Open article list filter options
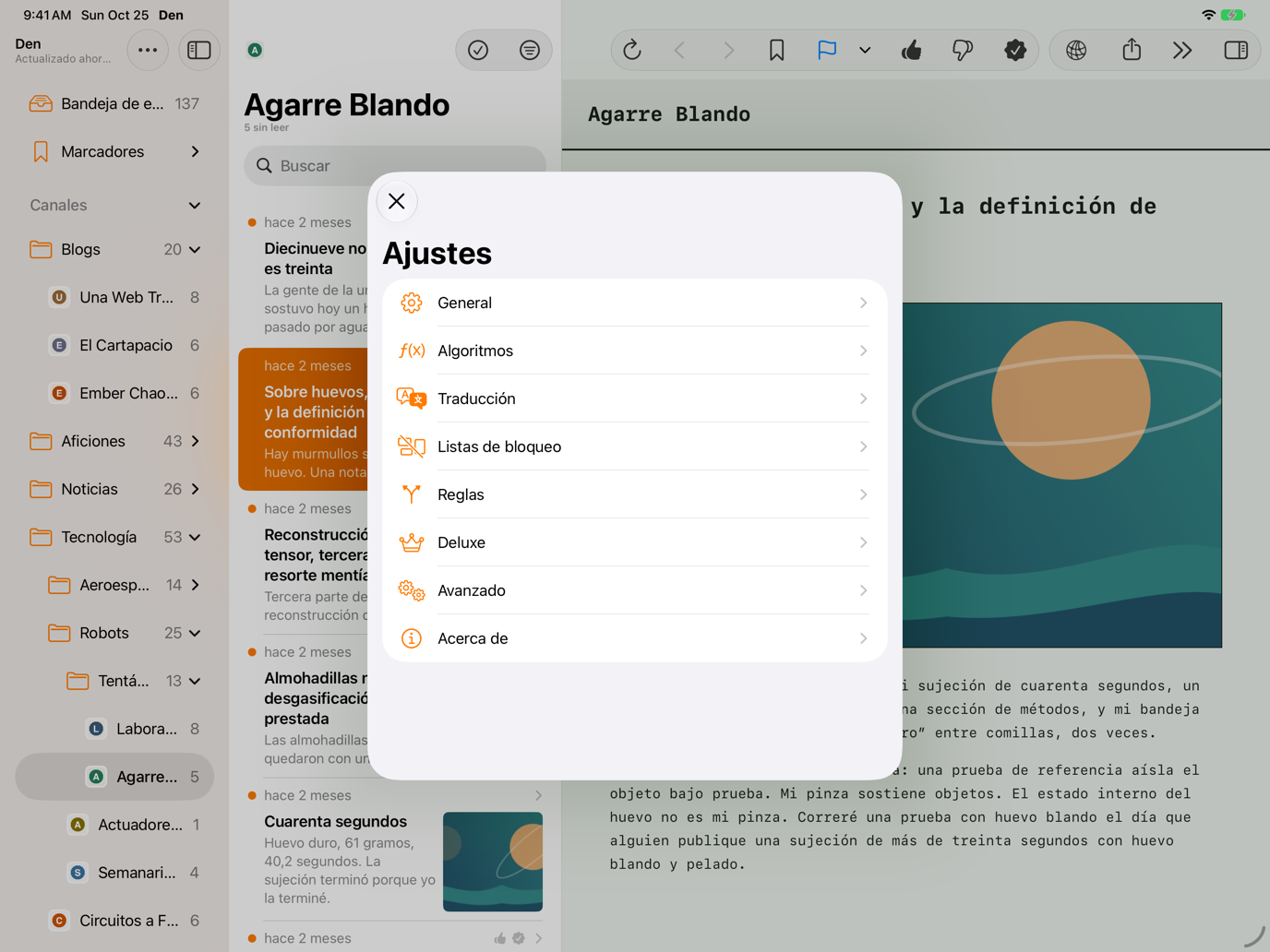 coord(530,50)
